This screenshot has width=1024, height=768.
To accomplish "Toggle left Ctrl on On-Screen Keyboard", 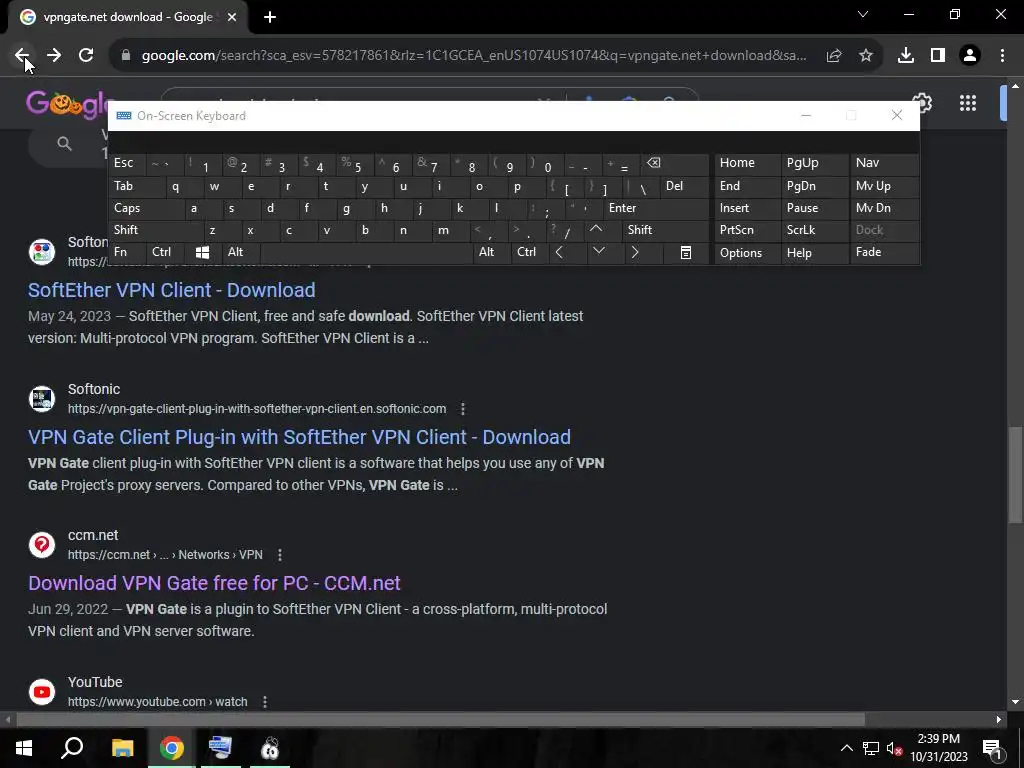I will pos(165,252).
